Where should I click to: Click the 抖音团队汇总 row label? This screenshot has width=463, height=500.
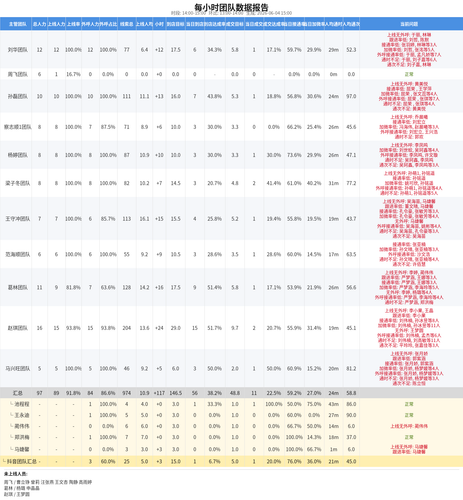(x=22, y=461)
